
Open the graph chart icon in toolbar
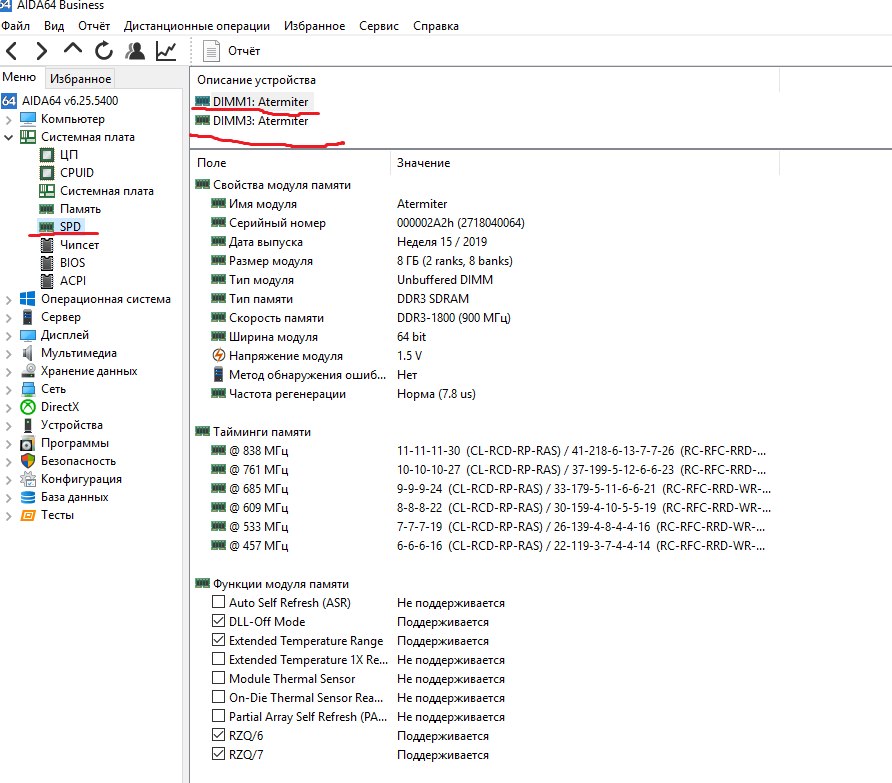tap(166, 51)
